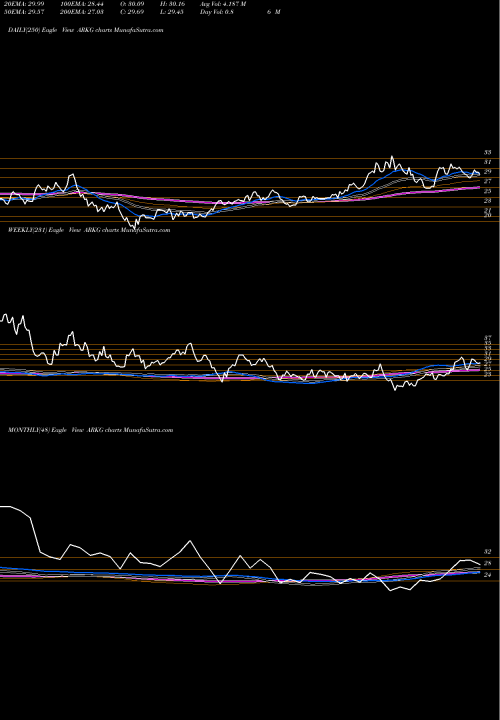This screenshot has height=720, width=500.
Task: Click the Day Vol: 0.8 text
Action: point(217,12)
